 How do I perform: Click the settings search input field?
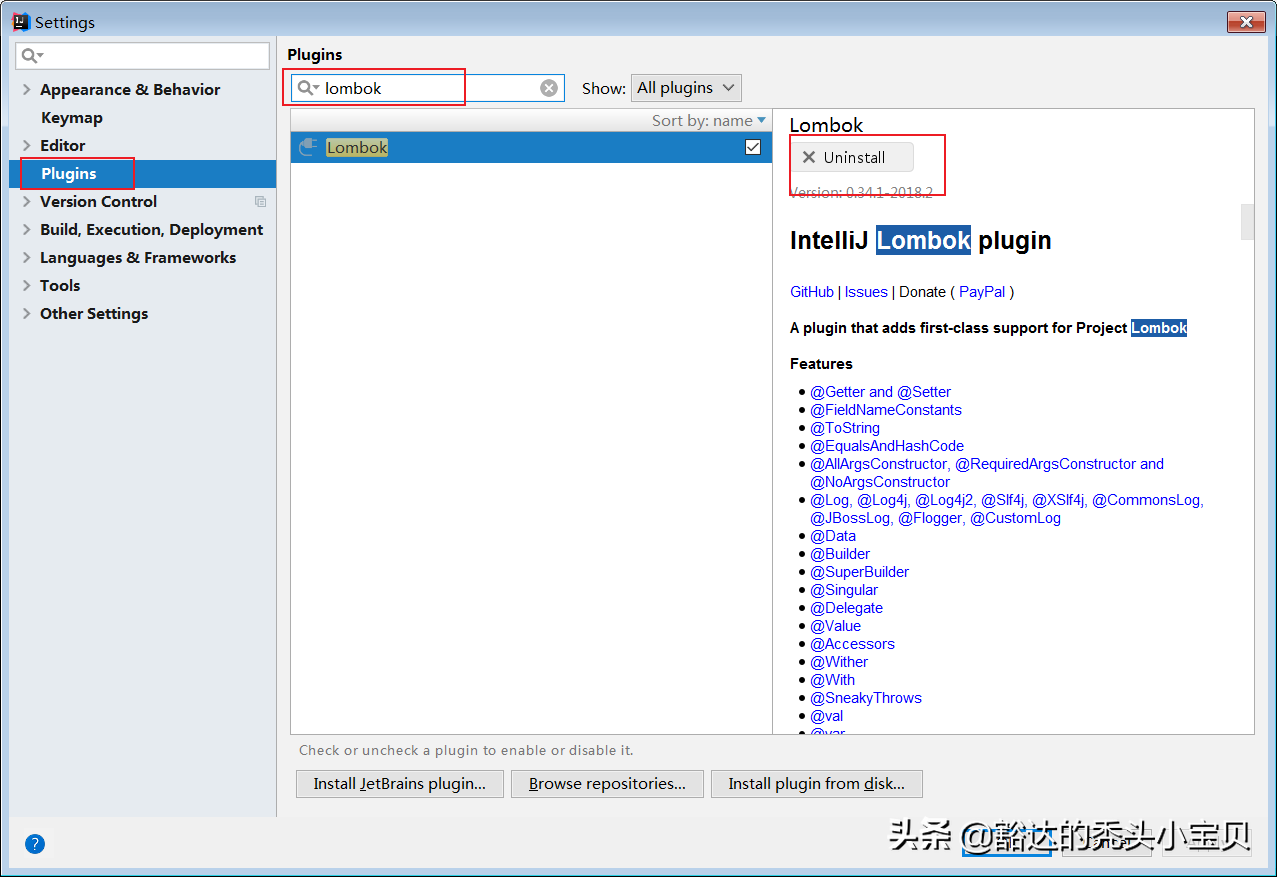click(143, 55)
